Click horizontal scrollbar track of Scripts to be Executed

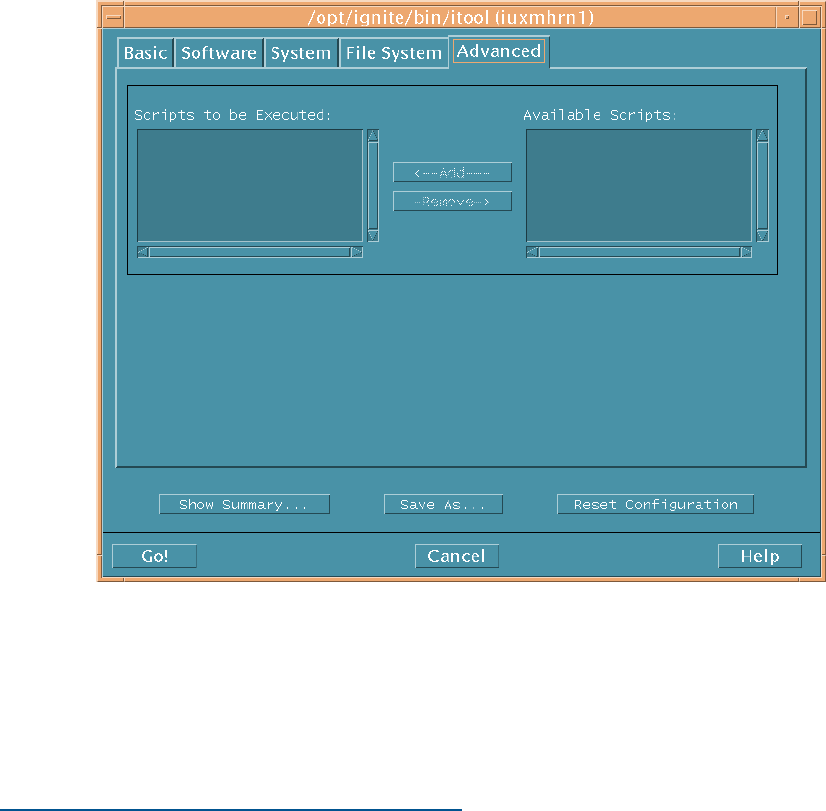pos(250,252)
